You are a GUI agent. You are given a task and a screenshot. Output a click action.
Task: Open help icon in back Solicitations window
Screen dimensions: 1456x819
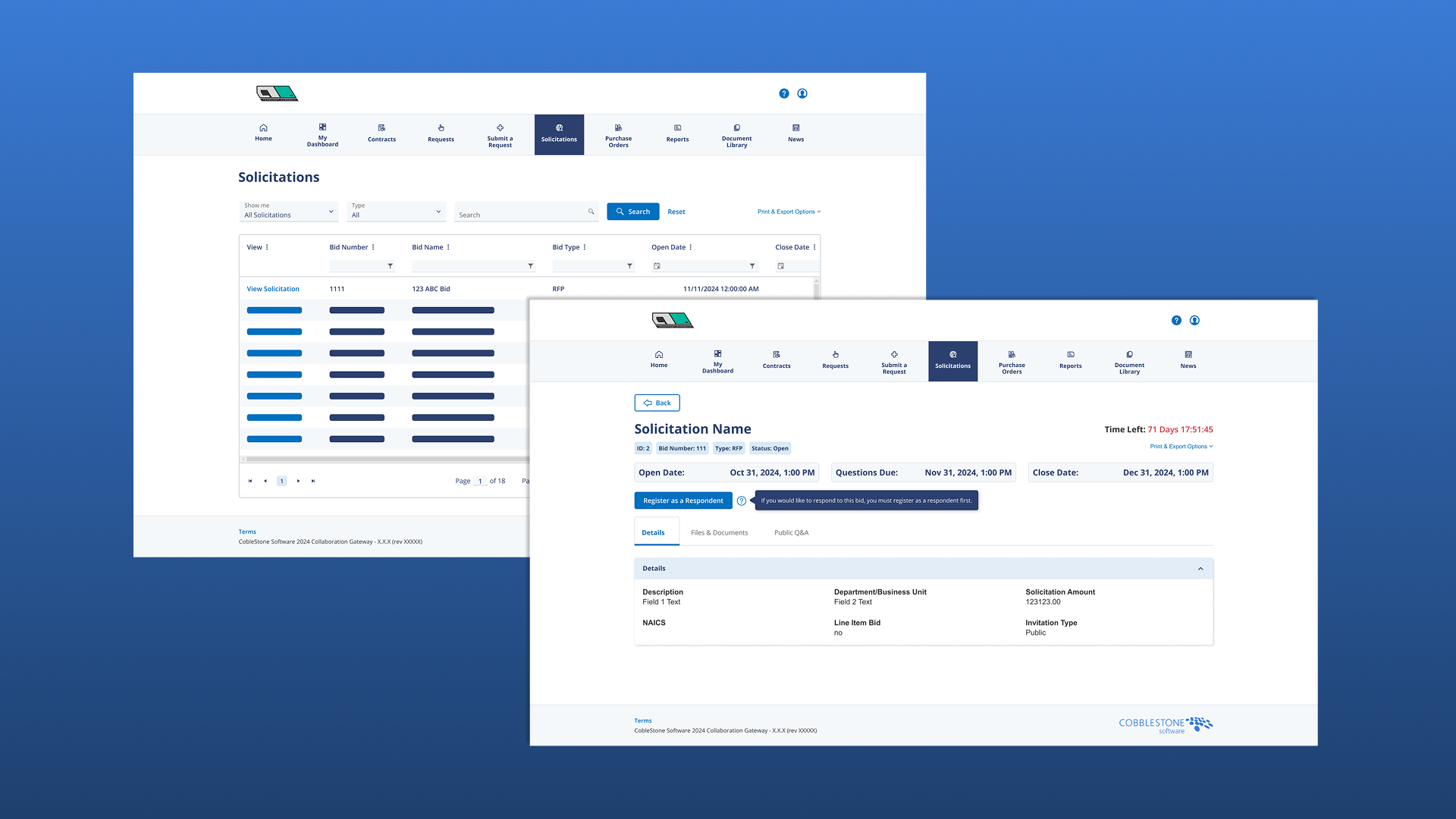pyautogui.click(x=784, y=93)
